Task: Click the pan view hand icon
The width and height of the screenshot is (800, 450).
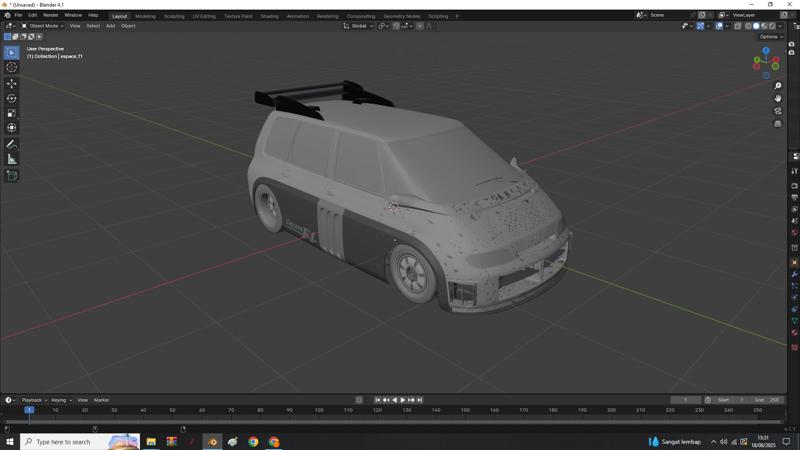Action: click(778, 98)
